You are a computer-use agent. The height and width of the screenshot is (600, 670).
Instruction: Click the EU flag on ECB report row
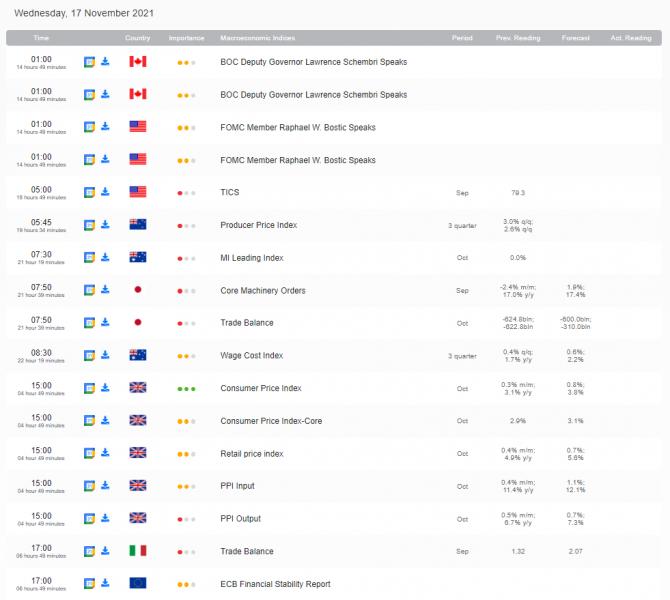[x=138, y=583]
